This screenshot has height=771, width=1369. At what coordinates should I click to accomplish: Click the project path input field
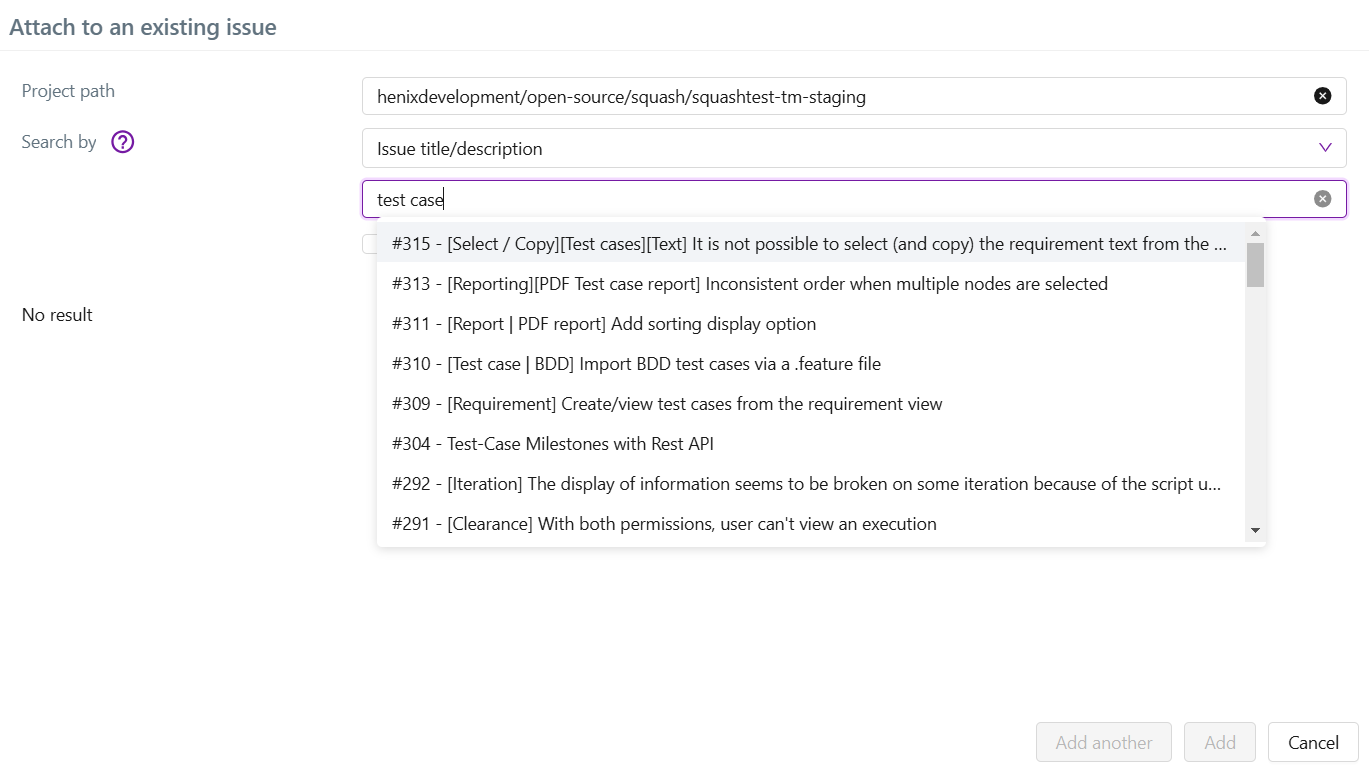800,95
